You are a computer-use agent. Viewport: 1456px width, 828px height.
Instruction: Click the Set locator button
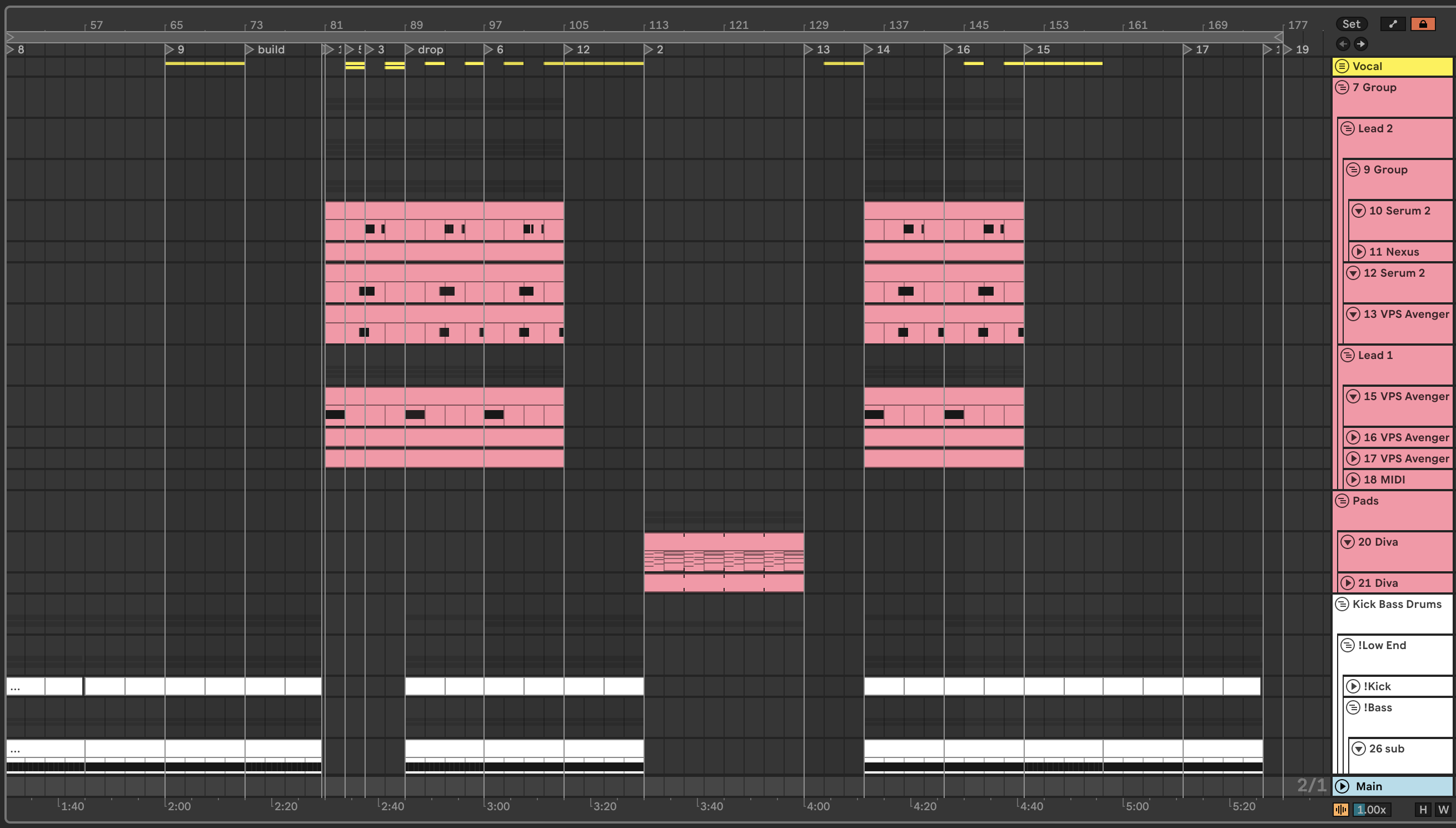click(x=1351, y=24)
